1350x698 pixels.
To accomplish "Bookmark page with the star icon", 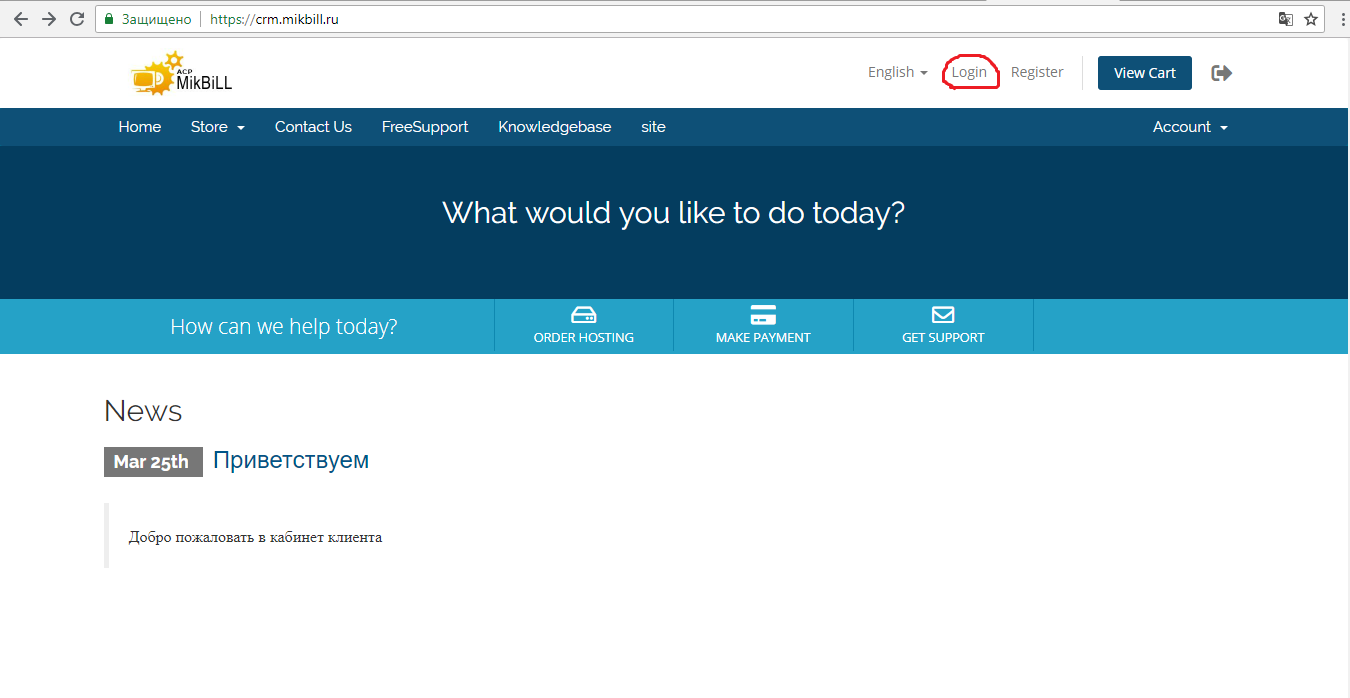I will [1311, 19].
